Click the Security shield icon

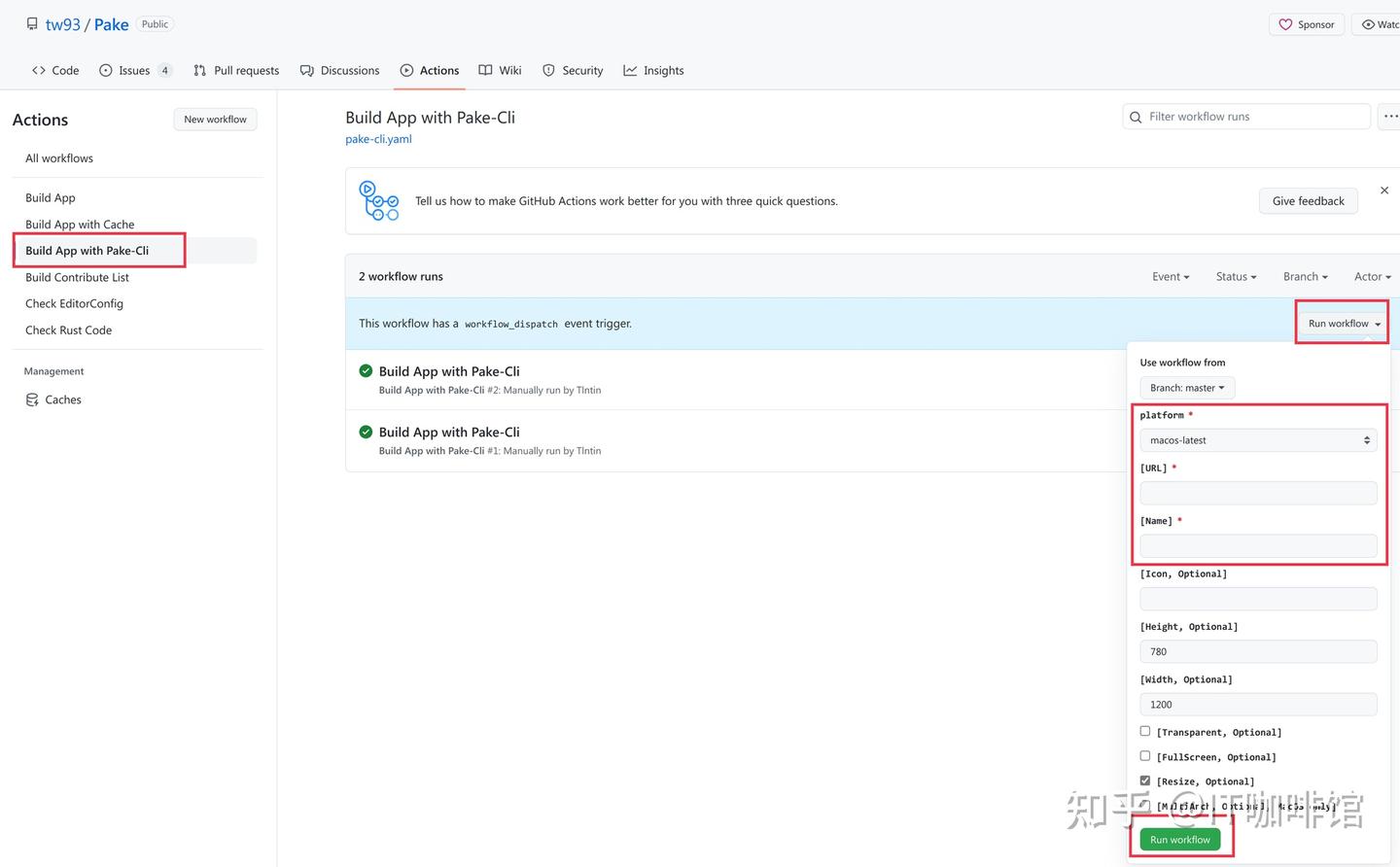pos(548,71)
